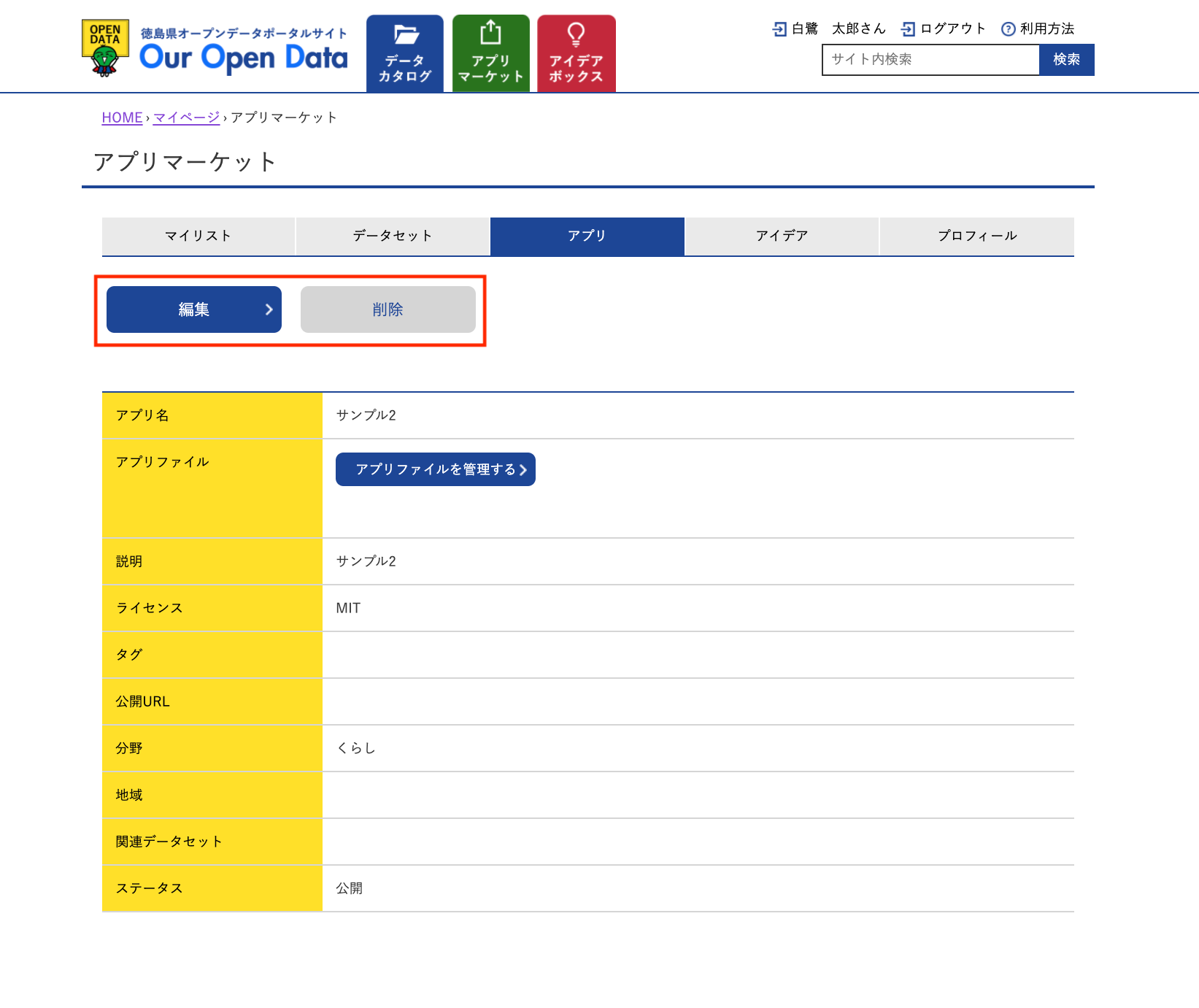The image size is (1199, 1008).
Task: Click the MIT license value
Action: point(348,608)
